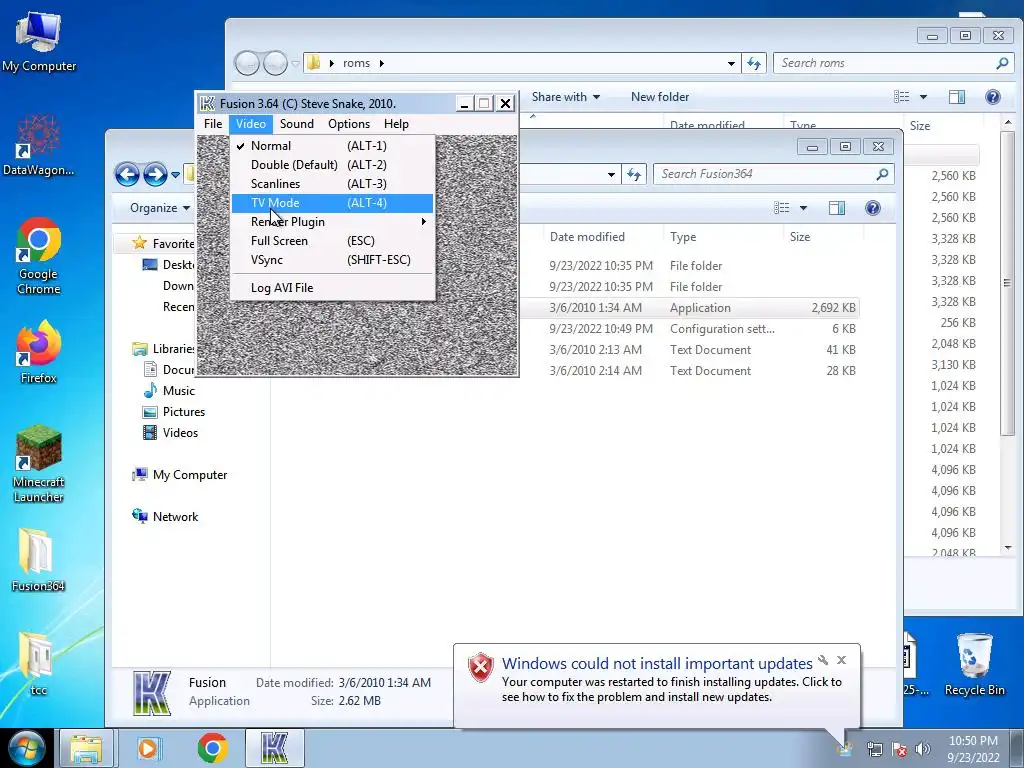The image size is (1024, 768).
Task: Click the network icon in the system tray
Action: 874,749
